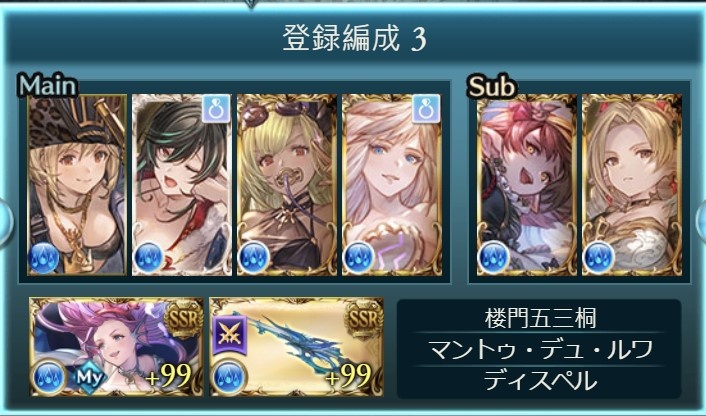Screen dimensions: 706x416
Task: Select the マントゥ・デュ・ルワ skill entry
Action: point(540,349)
